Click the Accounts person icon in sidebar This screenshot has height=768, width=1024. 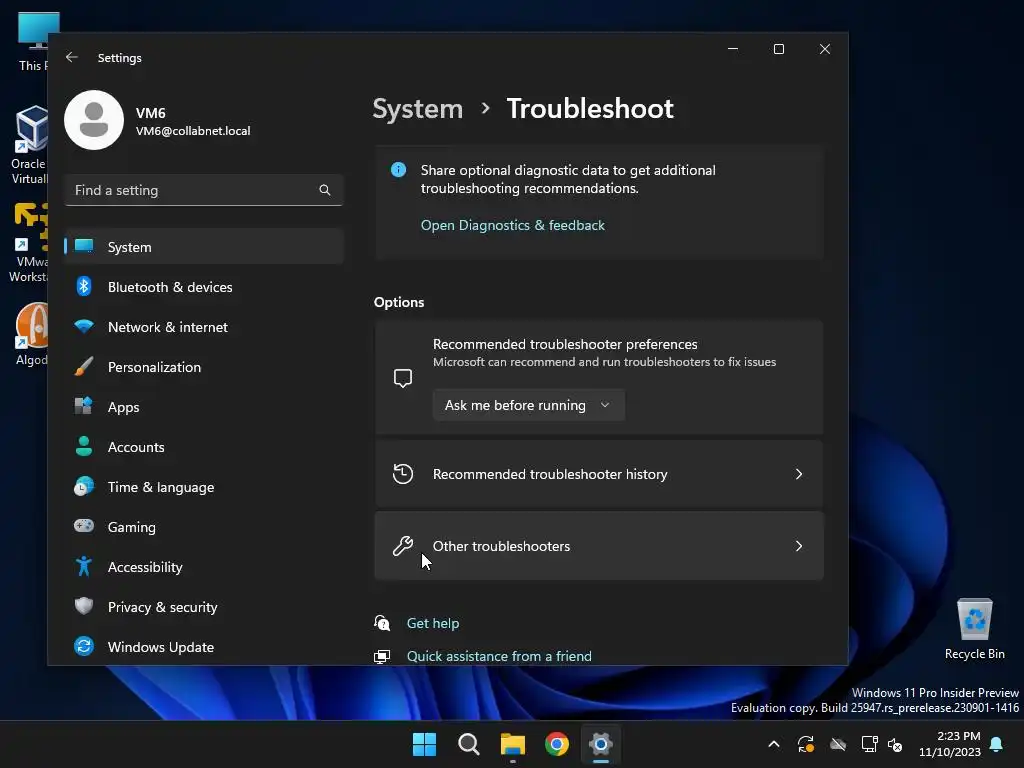[x=84, y=447]
